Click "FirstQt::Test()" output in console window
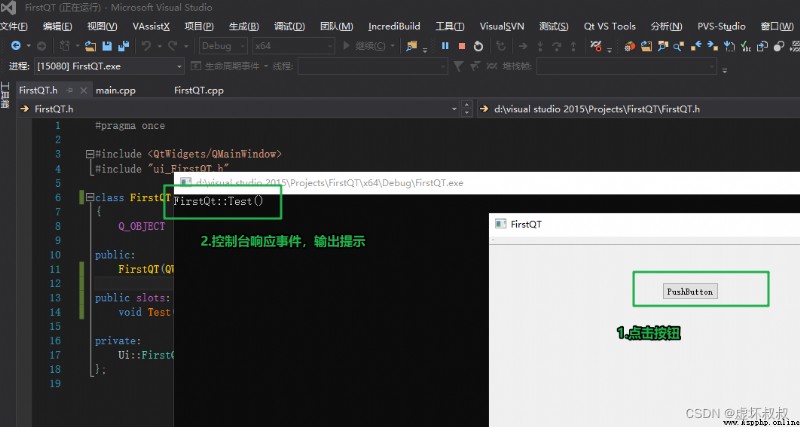 click(x=218, y=201)
